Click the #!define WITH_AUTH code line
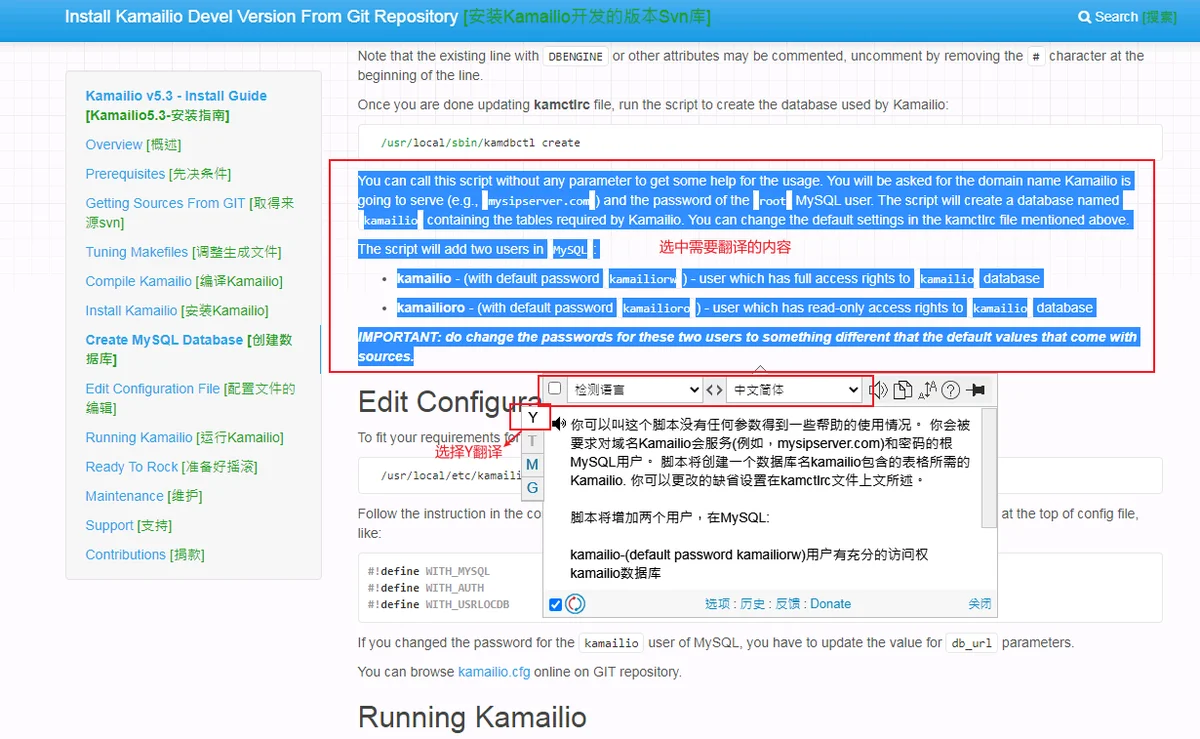This screenshot has width=1200, height=739. point(425,588)
